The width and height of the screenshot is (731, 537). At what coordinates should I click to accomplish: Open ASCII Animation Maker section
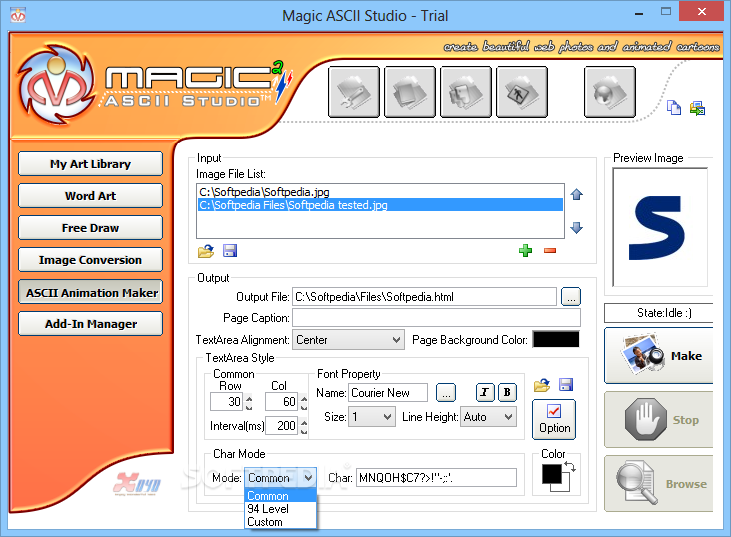tap(90, 292)
